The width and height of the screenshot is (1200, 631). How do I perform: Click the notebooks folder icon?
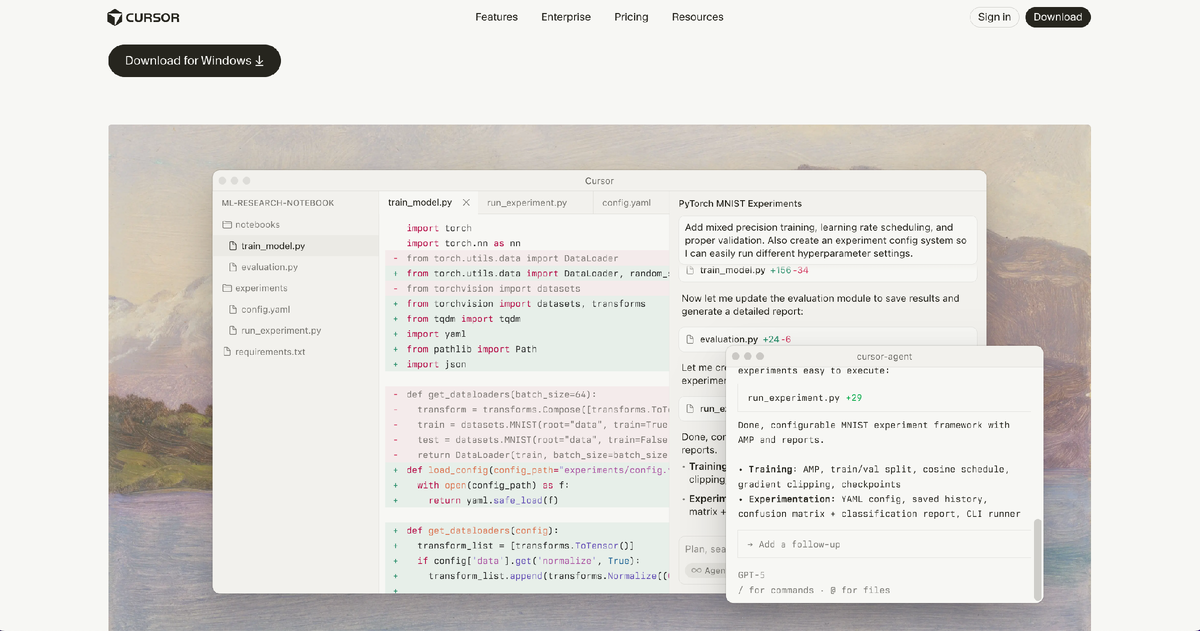[x=227, y=225]
